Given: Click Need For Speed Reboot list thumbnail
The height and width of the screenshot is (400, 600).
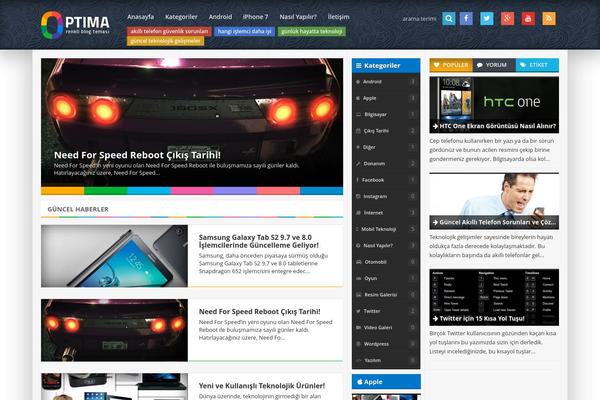Looking at the screenshot, I should pyautogui.click(x=114, y=330).
